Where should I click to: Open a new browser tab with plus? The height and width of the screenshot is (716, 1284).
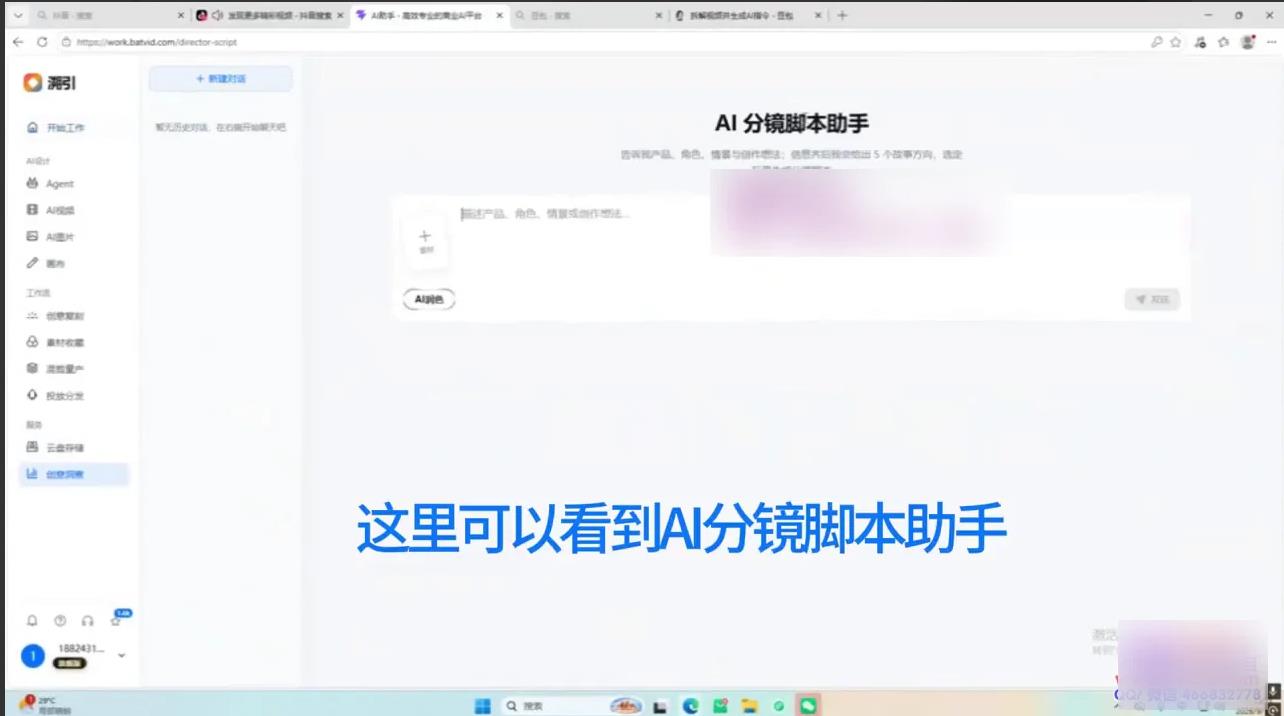(x=842, y=15)
